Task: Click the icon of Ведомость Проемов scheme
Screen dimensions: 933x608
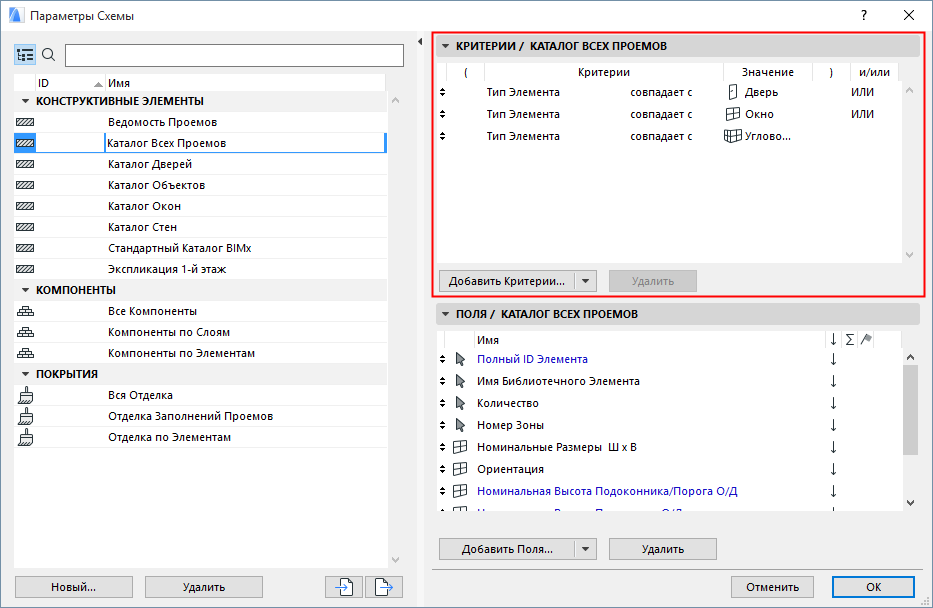Action: click(25, 122)
